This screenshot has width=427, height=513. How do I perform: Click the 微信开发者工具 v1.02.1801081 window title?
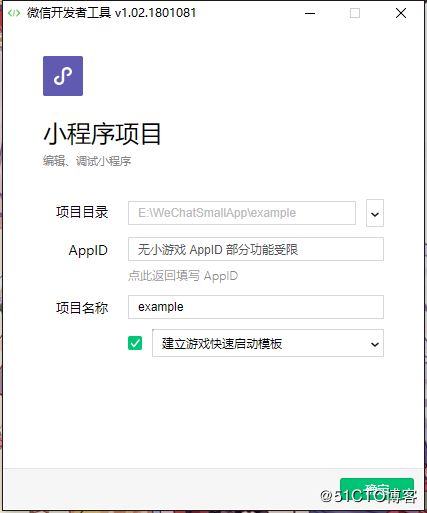(x=111, y=13)
